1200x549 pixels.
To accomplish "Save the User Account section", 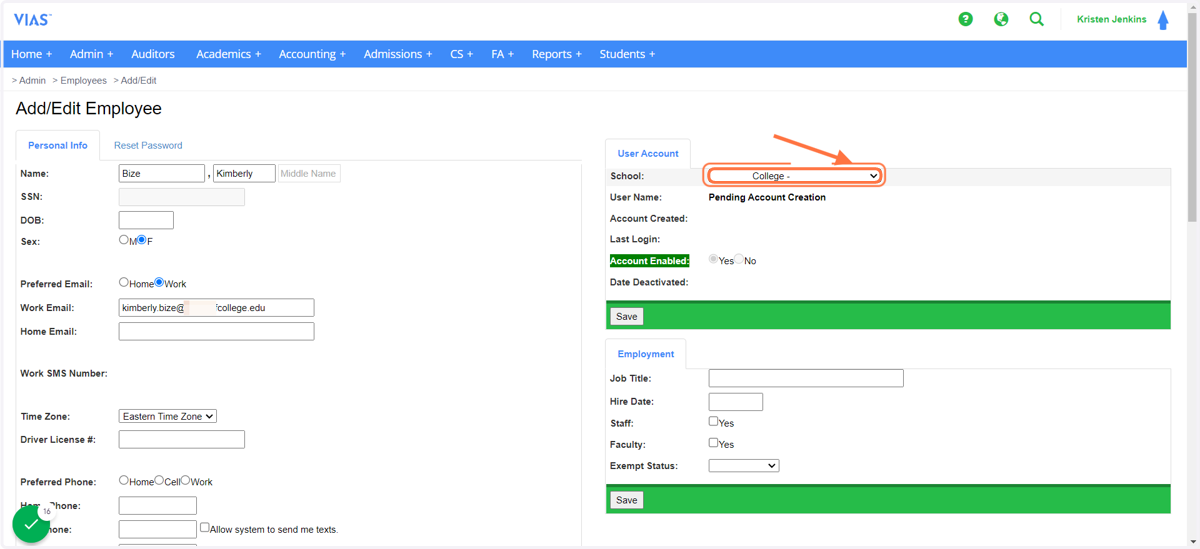I will coord(627,316).
